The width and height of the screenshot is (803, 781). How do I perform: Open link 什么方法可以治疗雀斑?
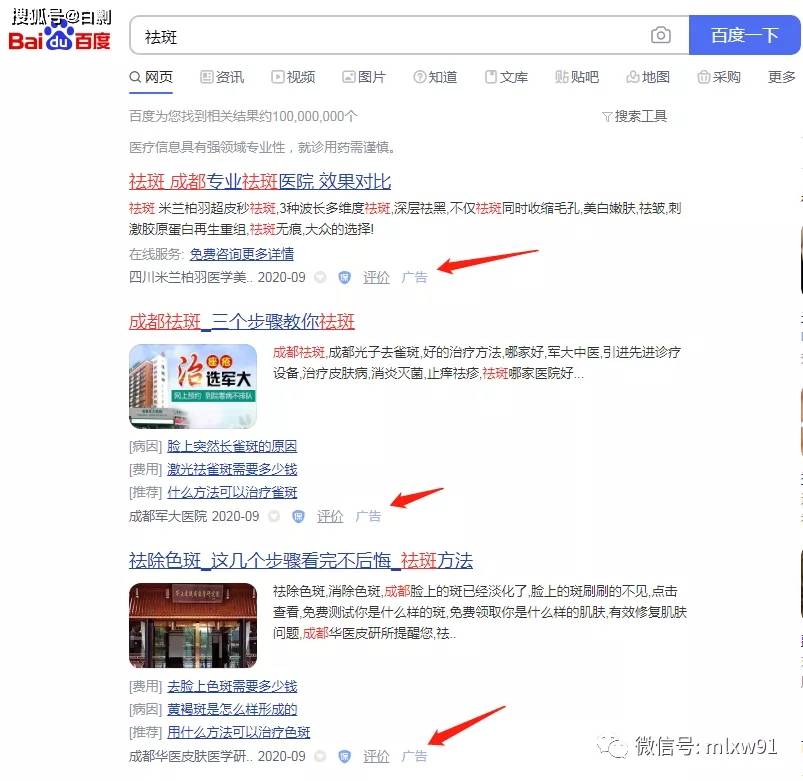click(232, 492)
